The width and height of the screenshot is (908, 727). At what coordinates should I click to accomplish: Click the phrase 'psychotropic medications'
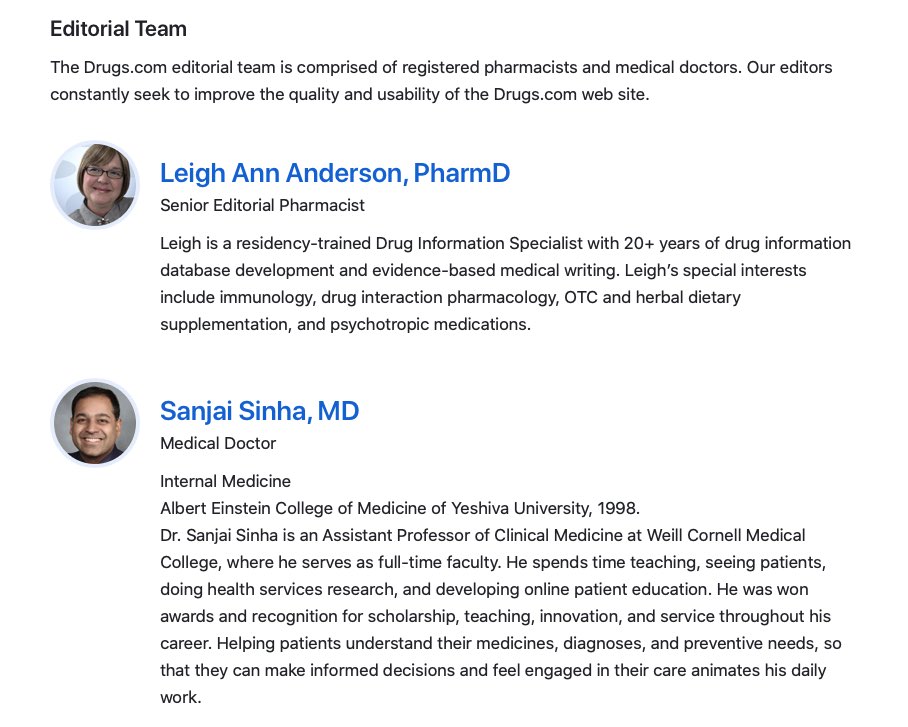[430, 324]
